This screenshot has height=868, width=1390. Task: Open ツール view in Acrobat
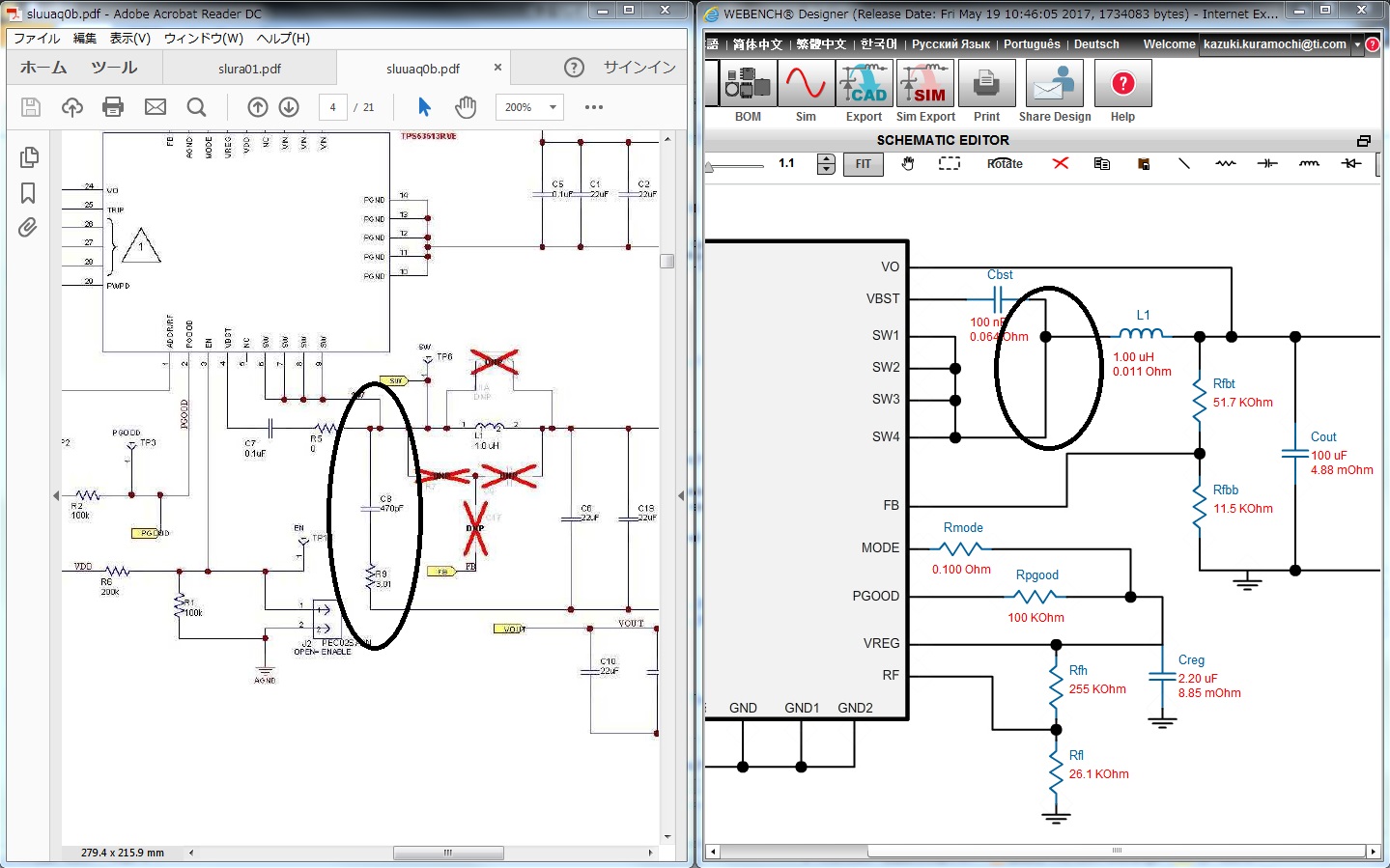tap(114, 68)
